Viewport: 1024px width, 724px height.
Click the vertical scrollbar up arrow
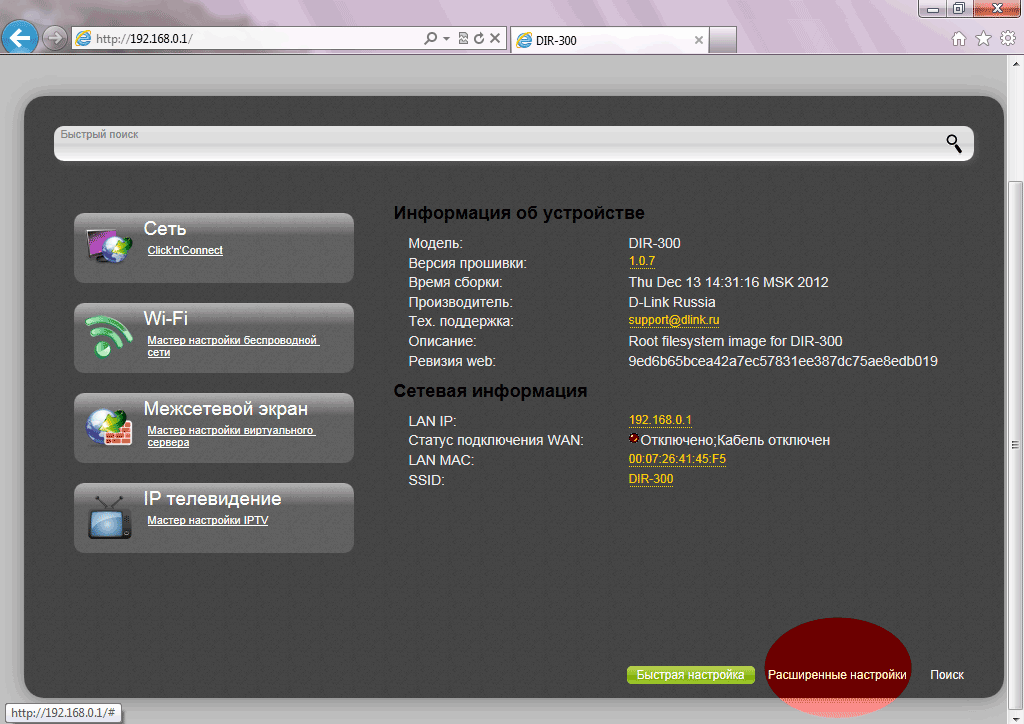click(x=1016, y=65)
